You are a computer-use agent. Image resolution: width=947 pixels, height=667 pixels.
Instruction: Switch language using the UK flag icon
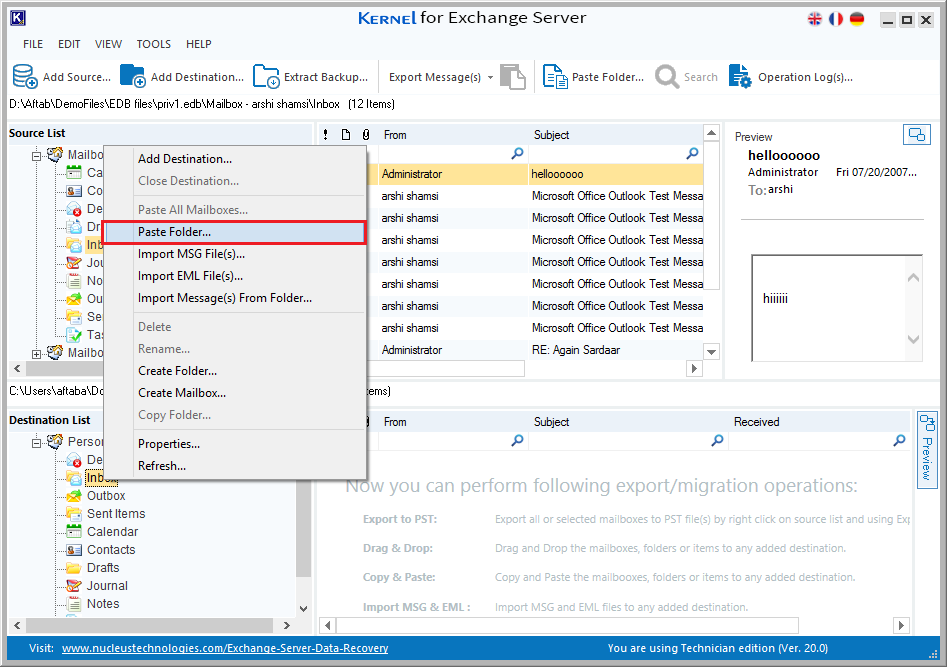[815, 19]
